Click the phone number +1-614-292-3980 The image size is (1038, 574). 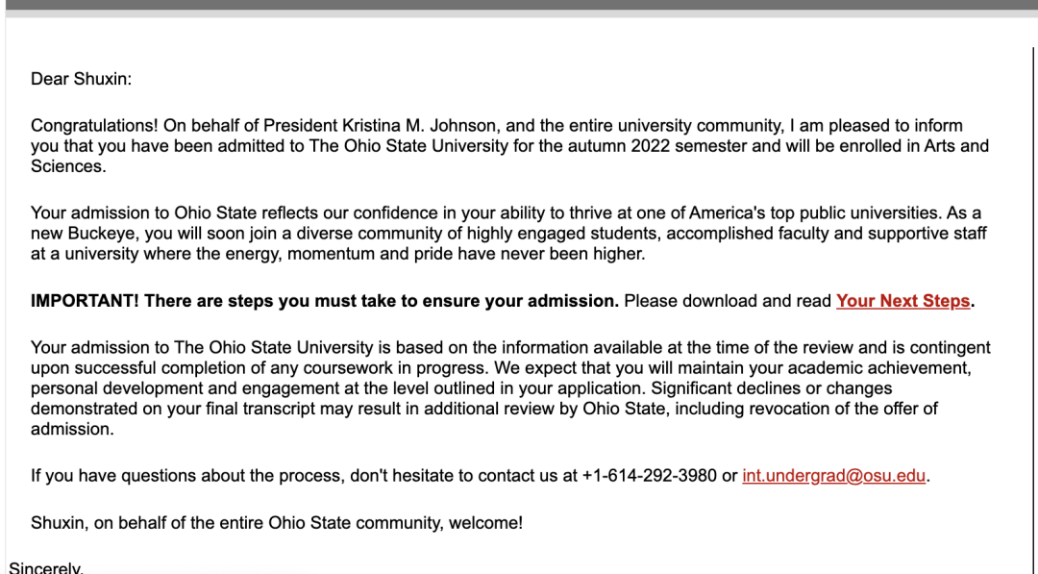[x=649, y=476]
